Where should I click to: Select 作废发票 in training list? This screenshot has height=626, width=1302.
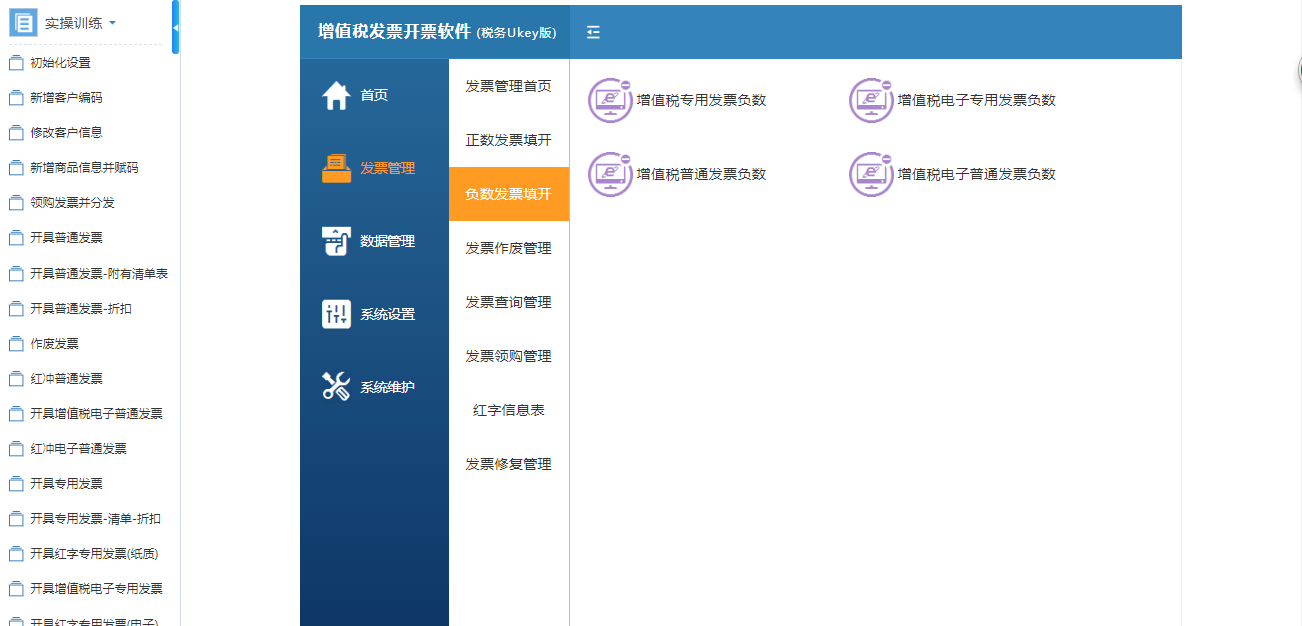coord(54,344)
